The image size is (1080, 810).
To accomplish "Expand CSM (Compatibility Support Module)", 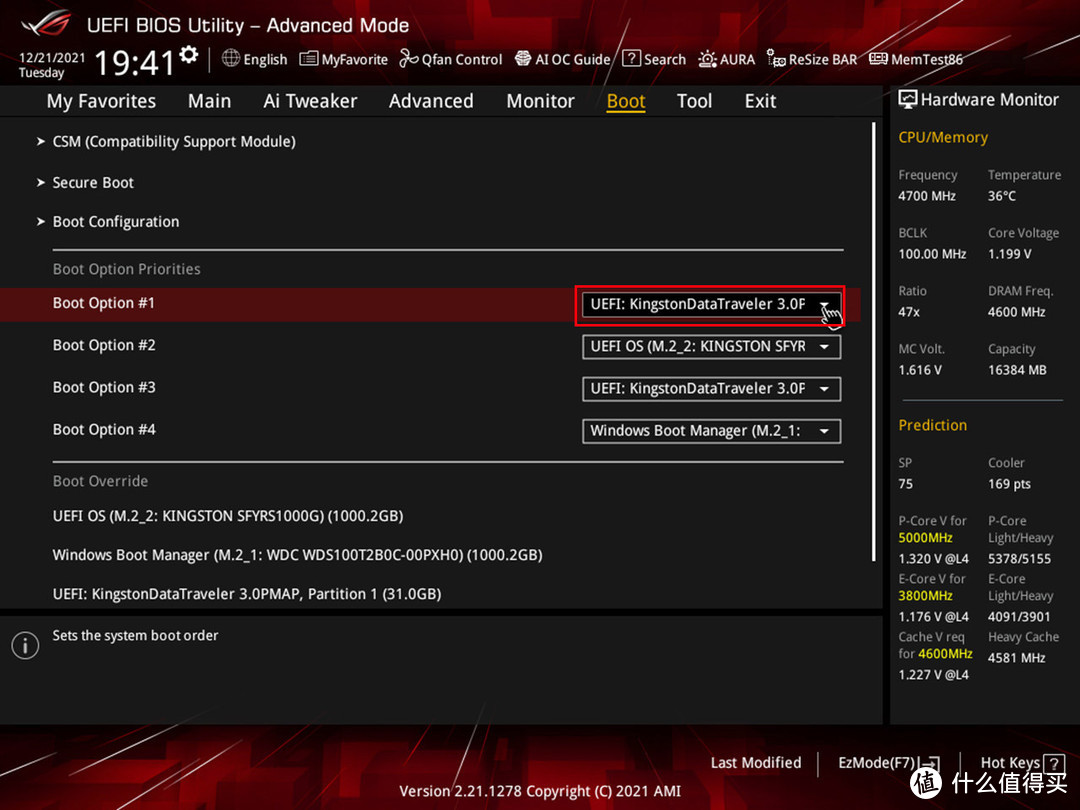I will (x=174, y=142).
